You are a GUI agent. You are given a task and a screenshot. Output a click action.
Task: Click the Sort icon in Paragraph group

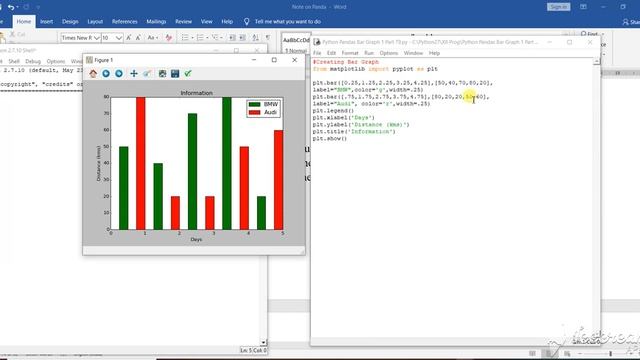pyautogui.click(x=256, y=38)
